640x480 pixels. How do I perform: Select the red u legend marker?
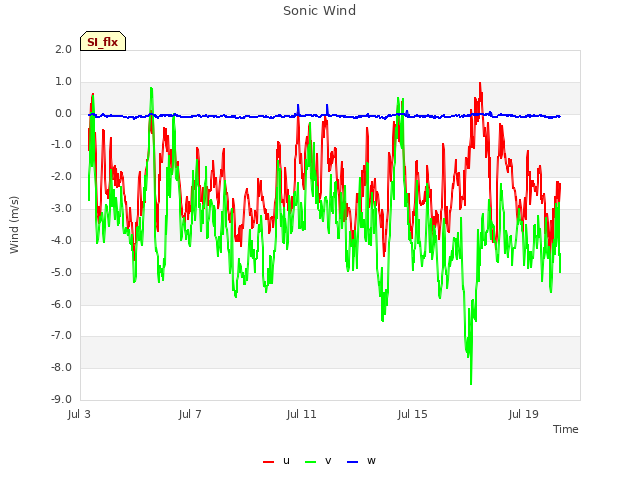coord(268,462)
